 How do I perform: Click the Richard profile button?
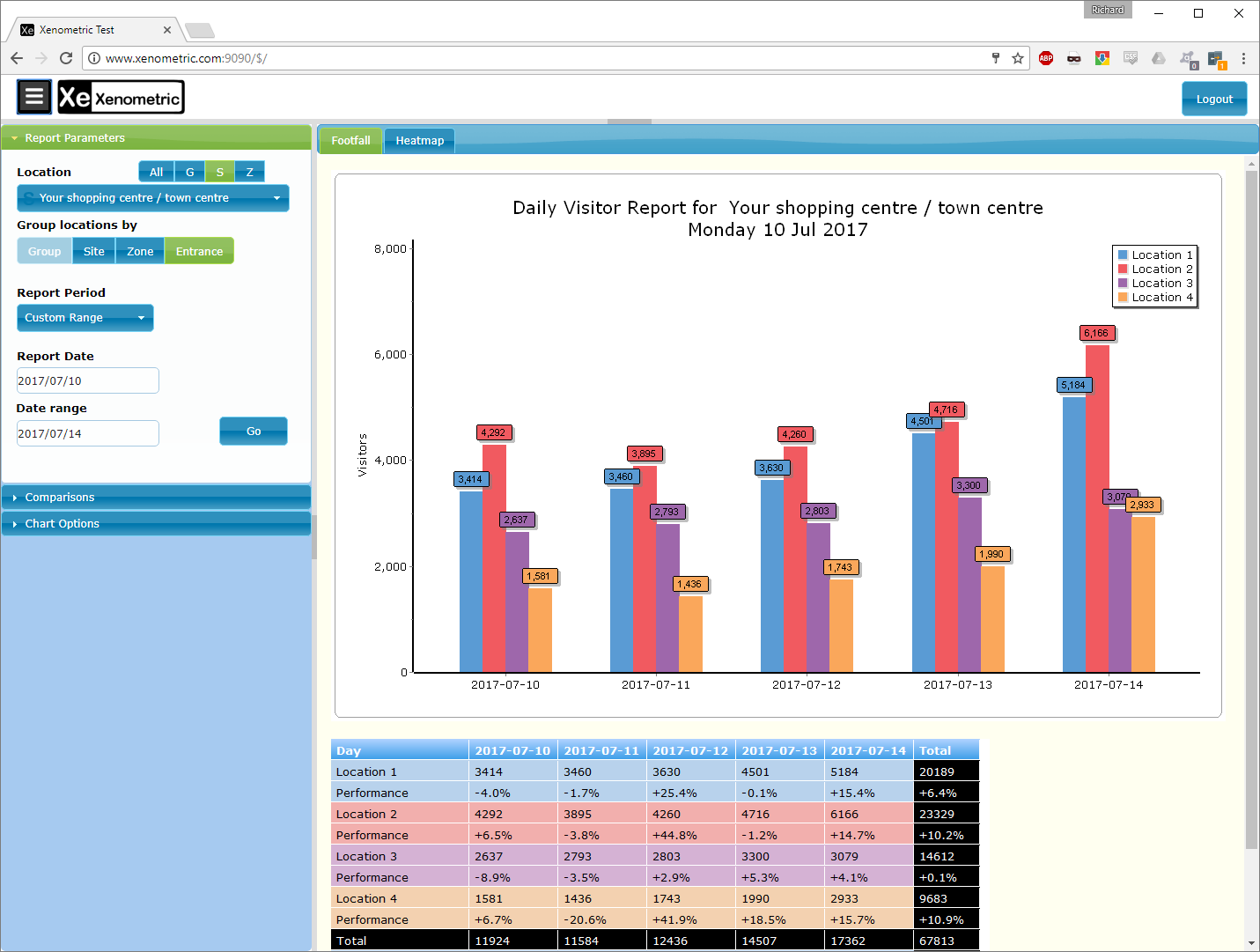coord(1108,11)
